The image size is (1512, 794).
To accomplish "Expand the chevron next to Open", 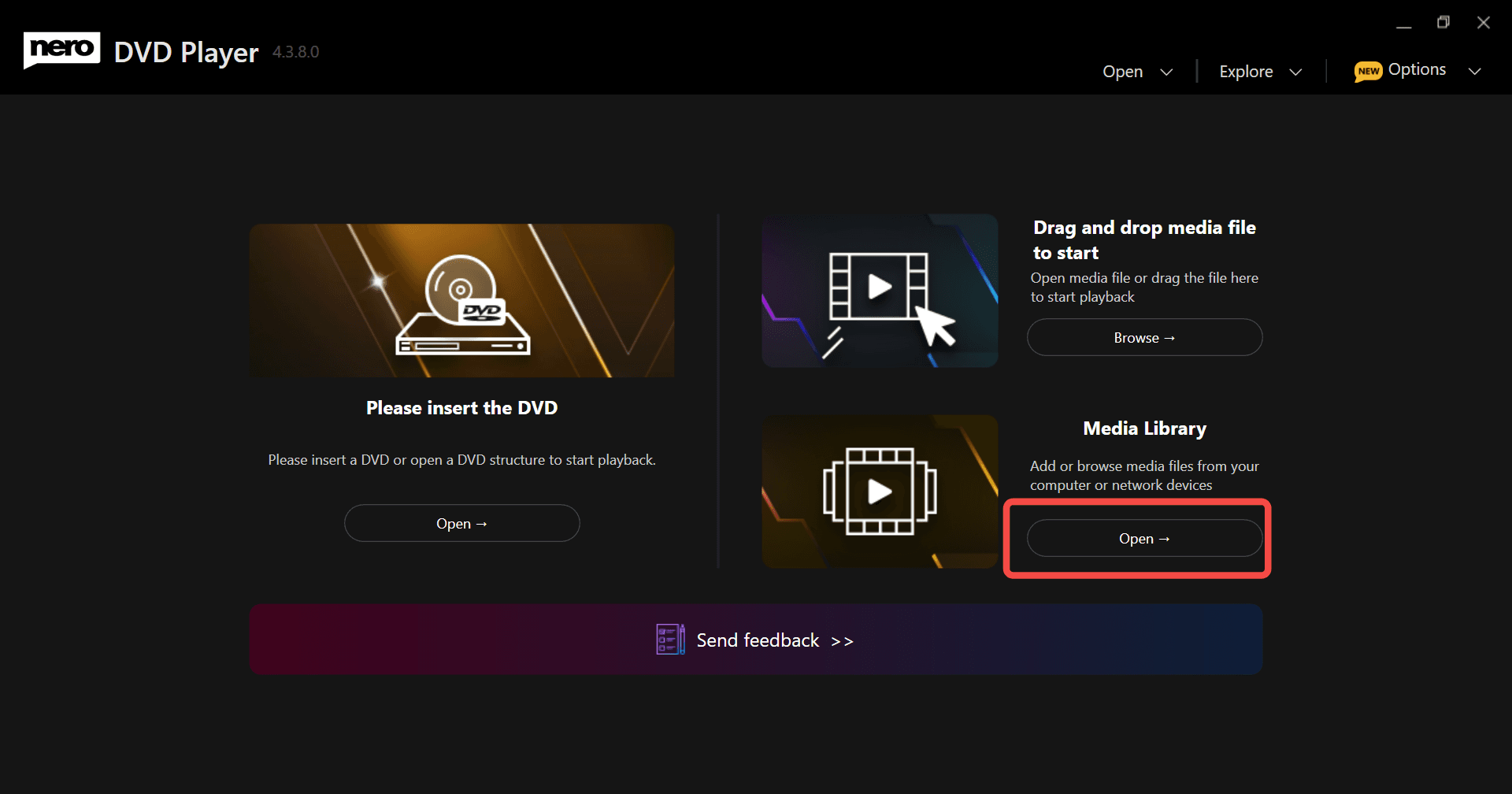I will coord(1166,72).
